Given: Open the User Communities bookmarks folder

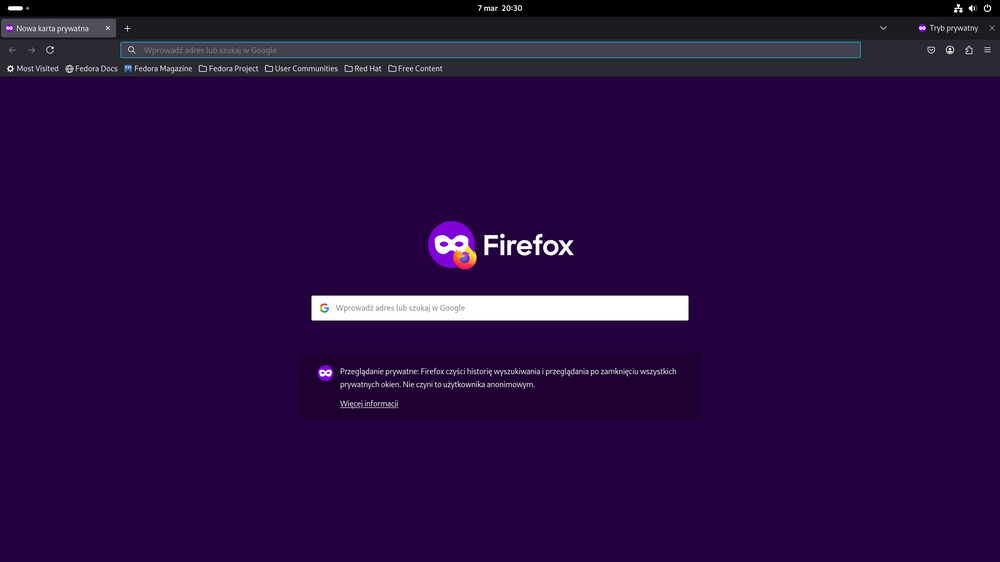Looking at the screenshot, I should pyautogui.click(x=301, y=69).
